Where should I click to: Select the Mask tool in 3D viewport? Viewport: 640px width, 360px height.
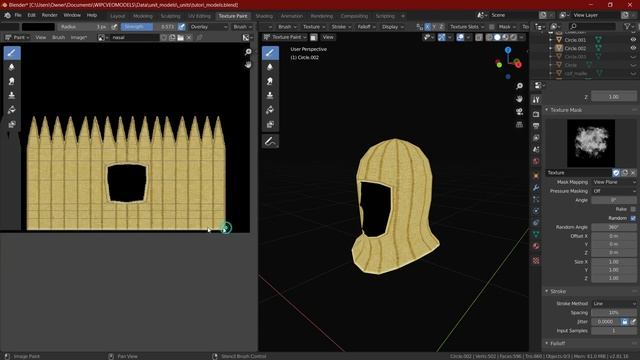[x=270, y=124]
